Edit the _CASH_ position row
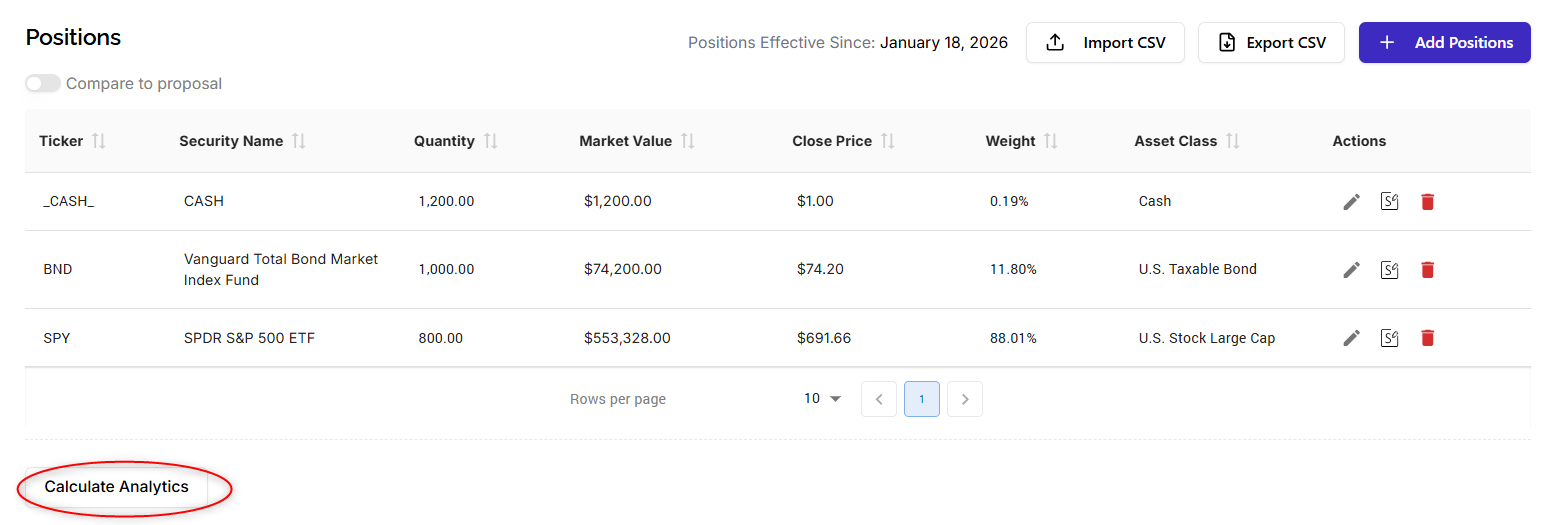The width and height of the screenshot is (1543, 525). (1351, 202)
